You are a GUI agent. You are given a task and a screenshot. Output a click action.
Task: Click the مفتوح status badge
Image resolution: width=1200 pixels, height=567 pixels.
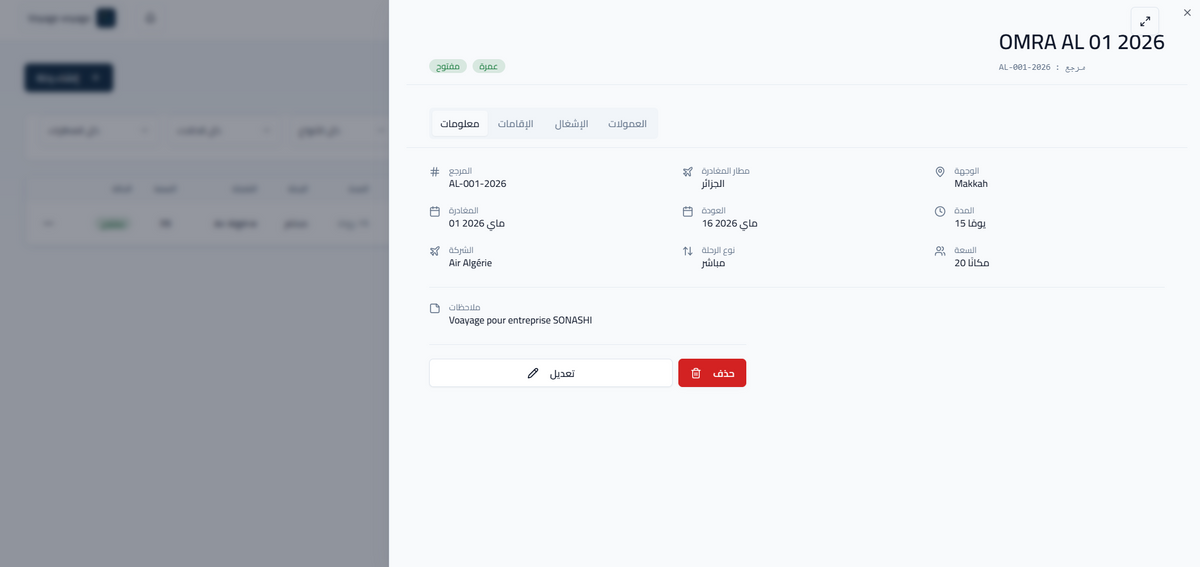tap(448, 66)
